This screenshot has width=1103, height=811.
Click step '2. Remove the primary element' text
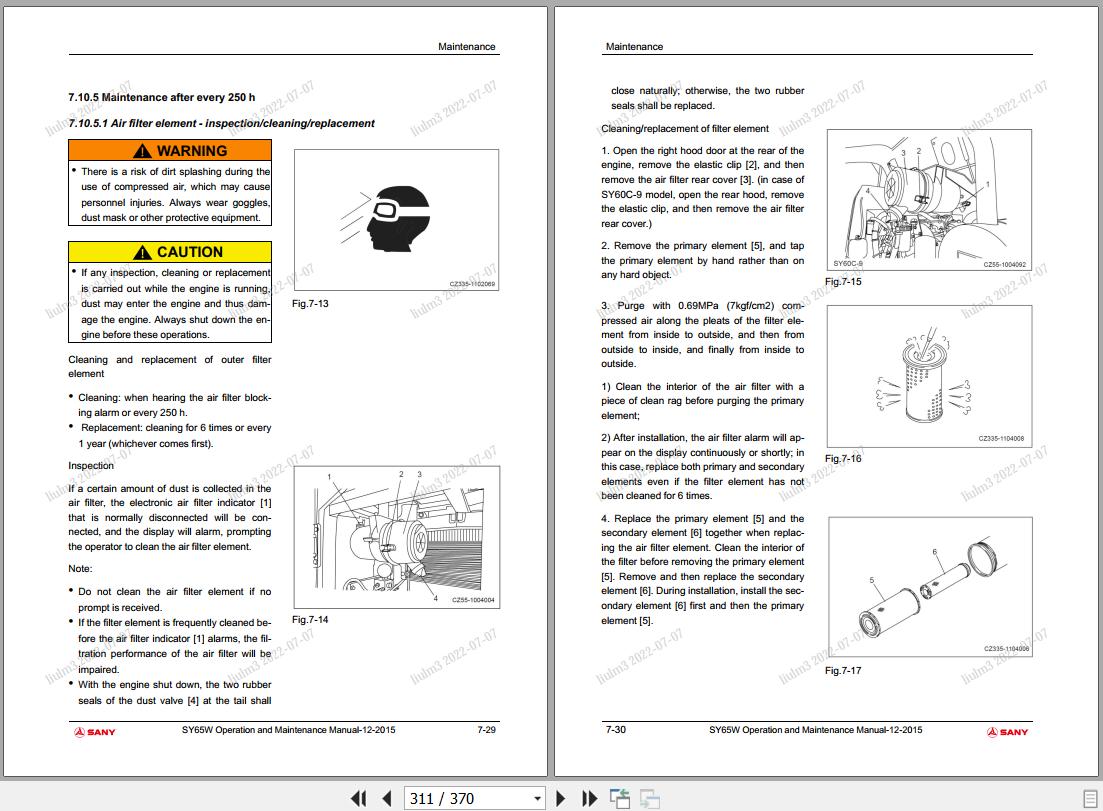(703, 260)
